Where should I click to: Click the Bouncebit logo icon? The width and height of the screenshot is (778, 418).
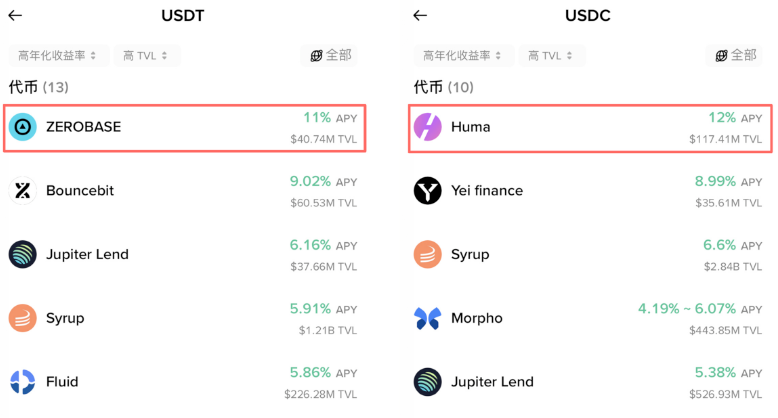(x=23, y=191)
